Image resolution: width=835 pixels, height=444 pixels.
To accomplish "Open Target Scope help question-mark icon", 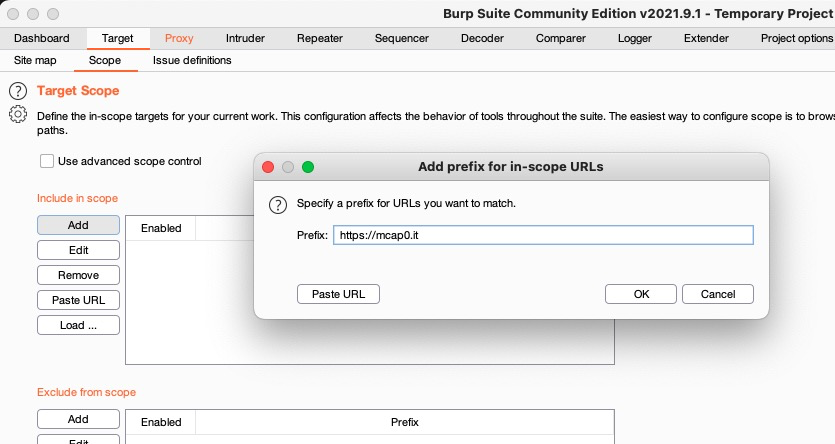I will tap(18, 91).
